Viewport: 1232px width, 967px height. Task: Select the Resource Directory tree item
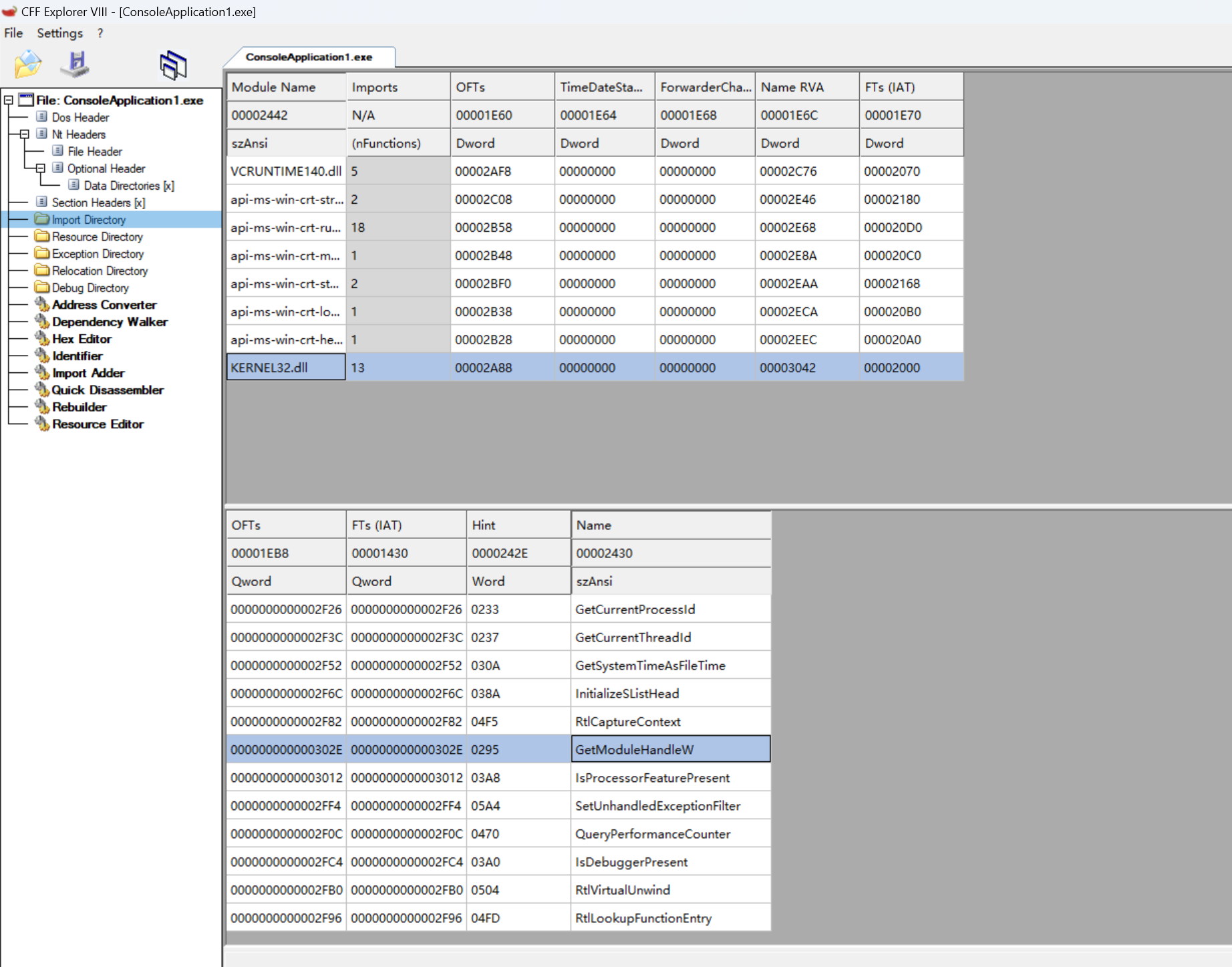[97, 237]
